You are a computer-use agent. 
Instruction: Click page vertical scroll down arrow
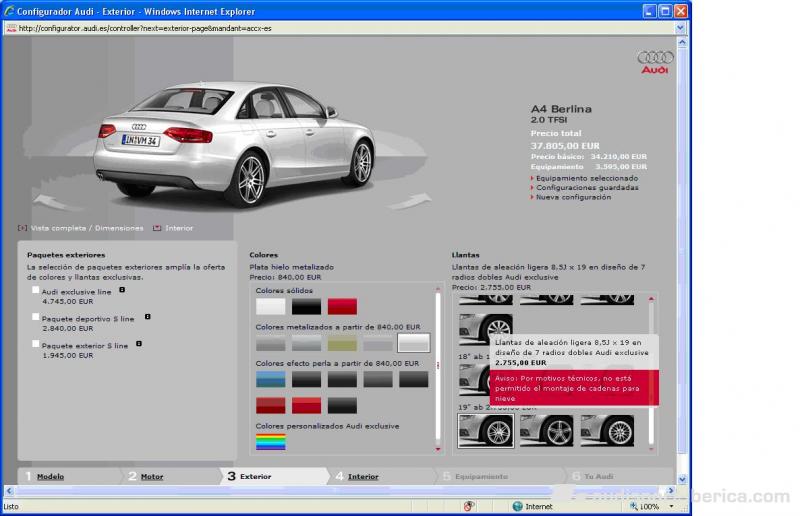[x=682, y=479]
